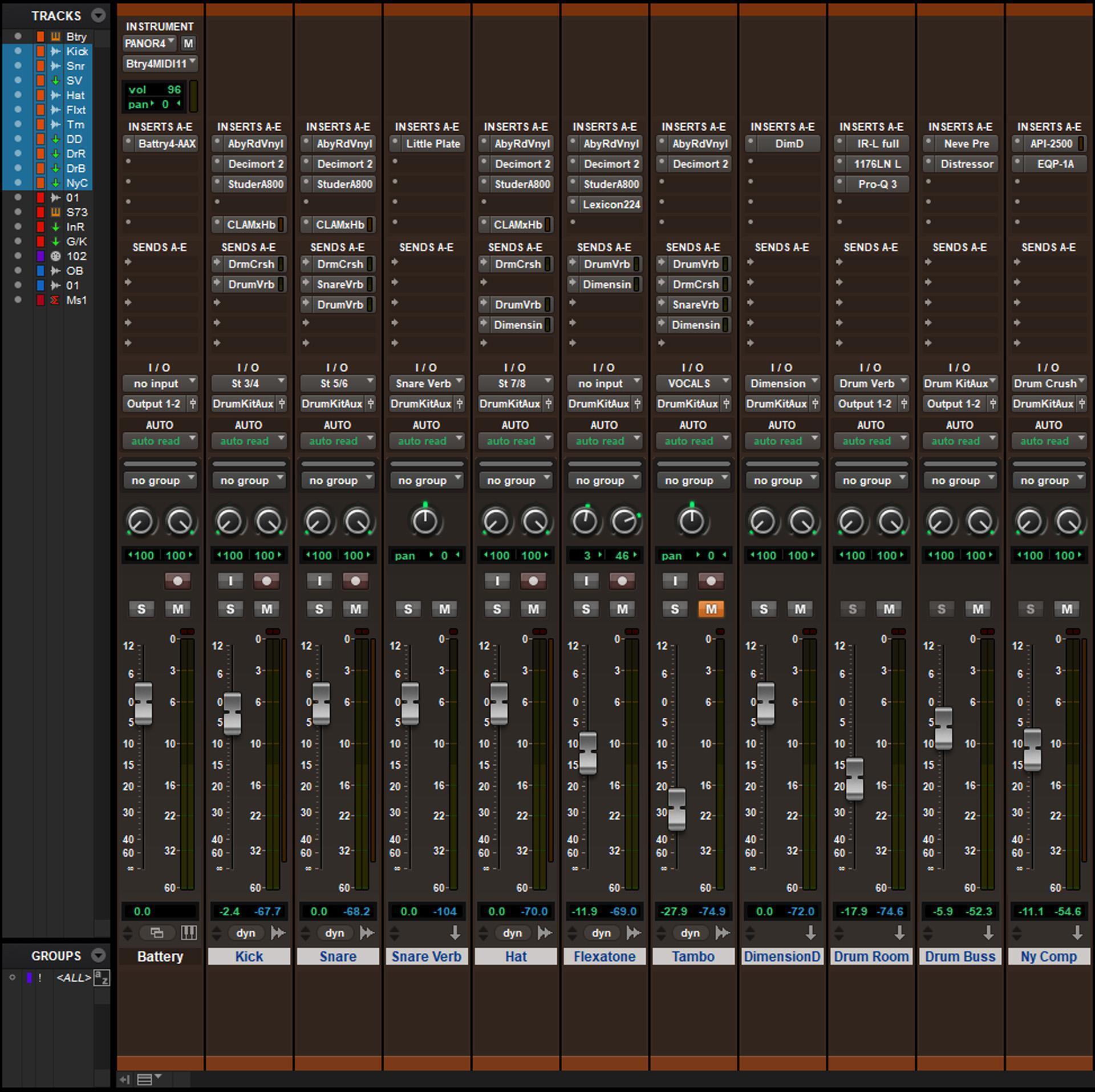Click the Drum Room volume fader

[854, 779]
